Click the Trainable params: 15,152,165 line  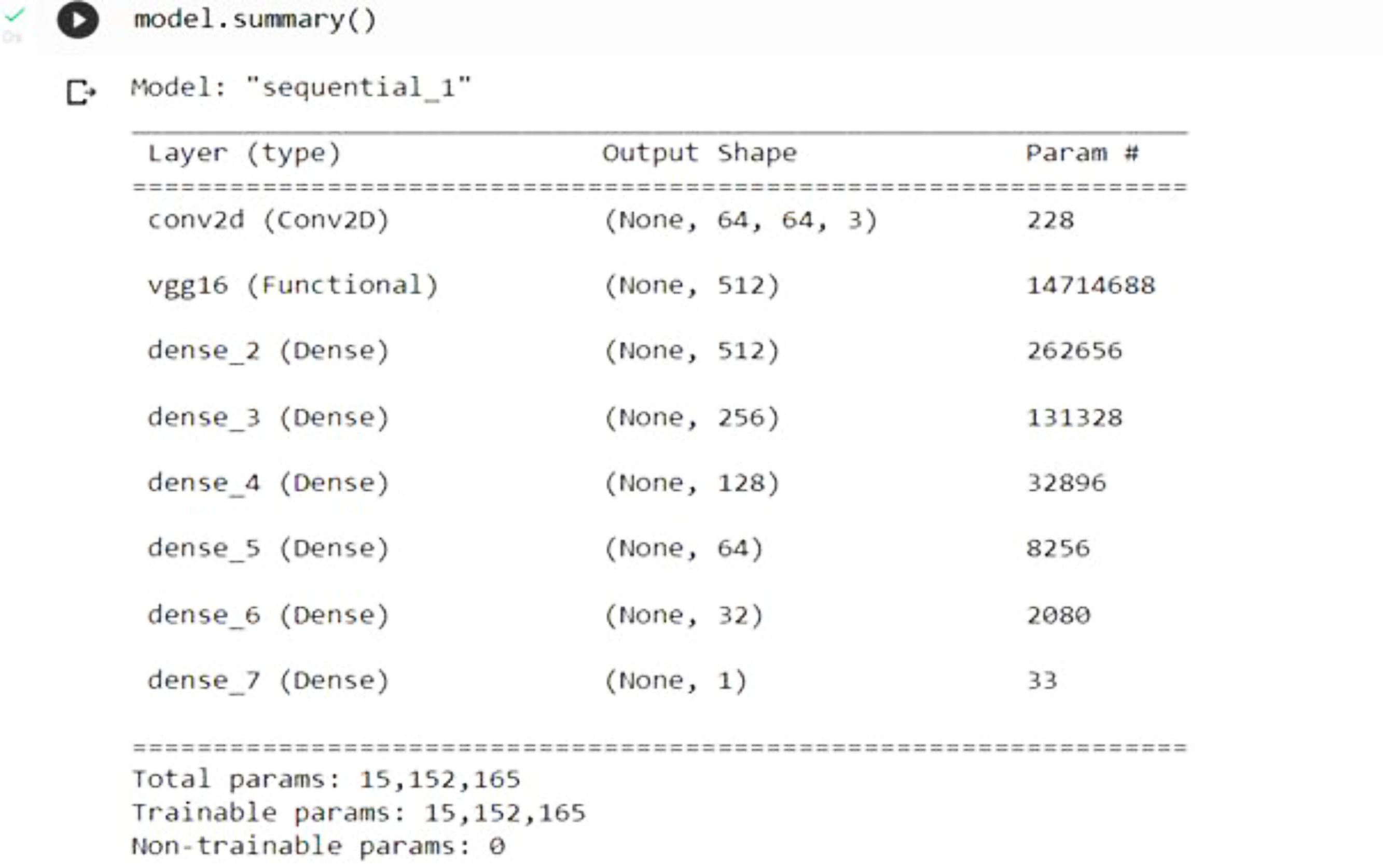click(358, 813)
